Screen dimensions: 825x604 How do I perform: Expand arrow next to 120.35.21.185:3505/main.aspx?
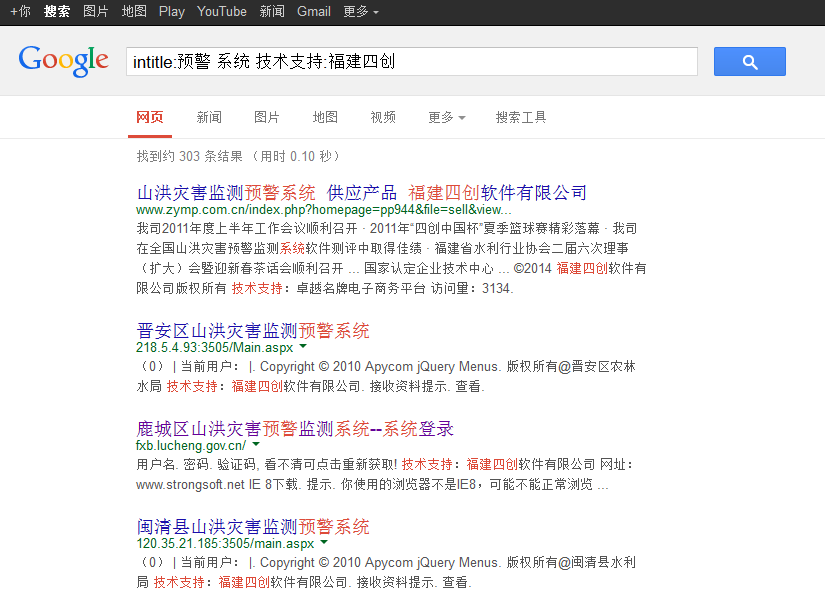coord(324,542)
